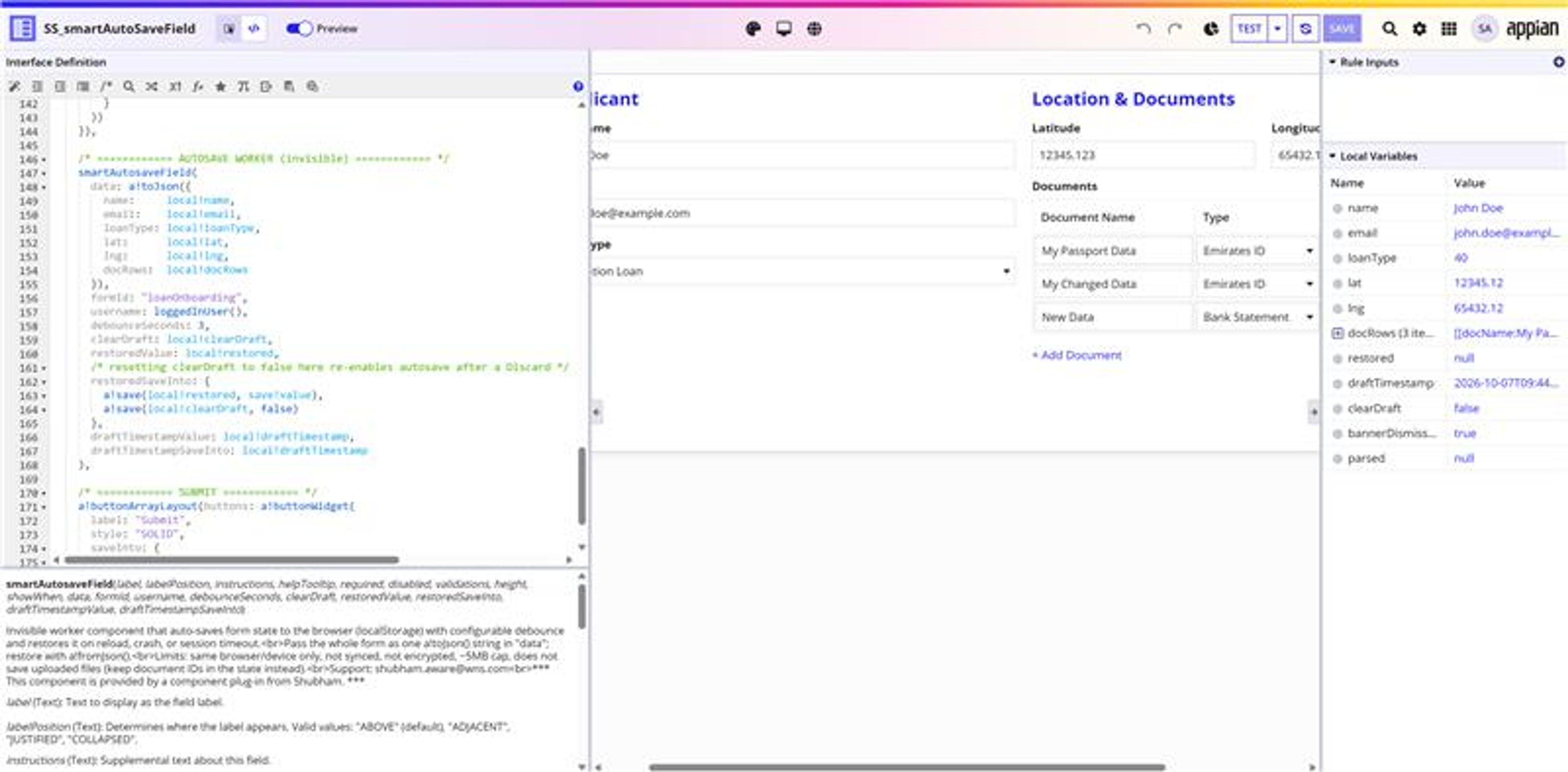The height and width of the screenshot is (772, 1568).
Task: Click the undo arrow
Action: pos(1144,29)
